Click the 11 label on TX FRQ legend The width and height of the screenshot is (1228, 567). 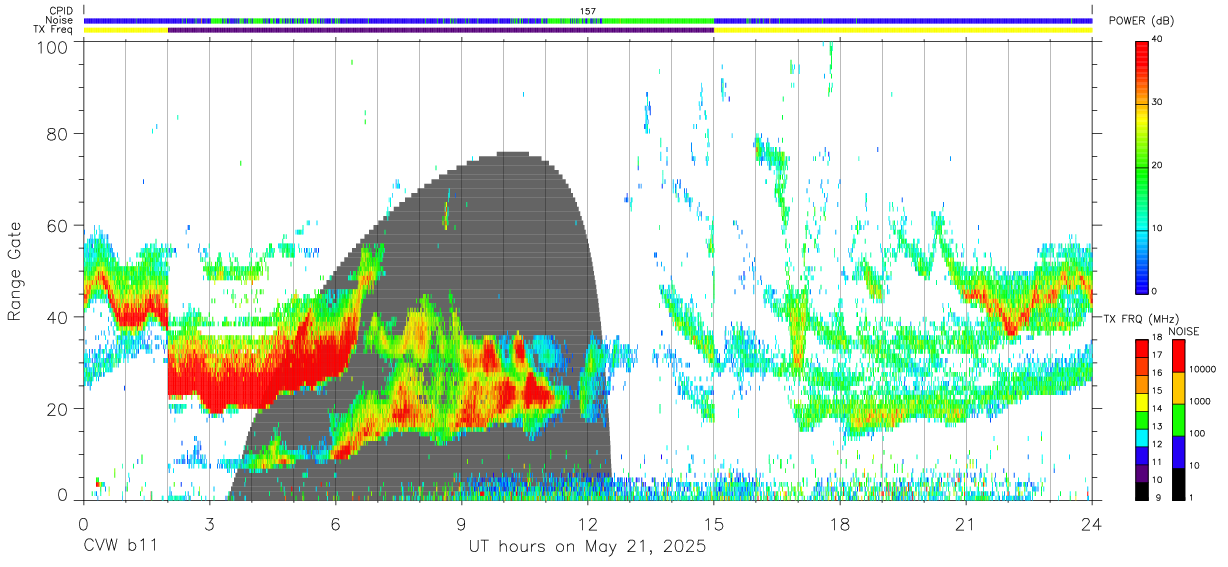pos(1158,462)
